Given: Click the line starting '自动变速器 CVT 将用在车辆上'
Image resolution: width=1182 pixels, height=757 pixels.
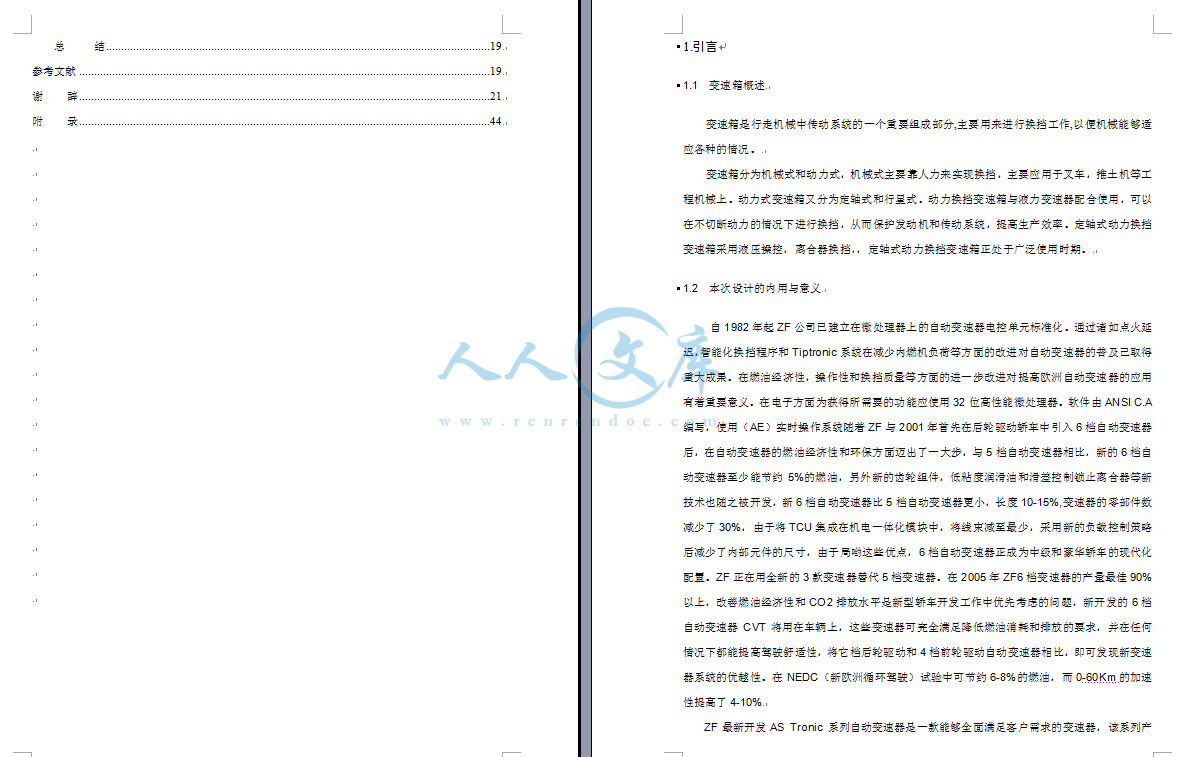Looking at the screenshot, I should [x=917, y=627].
